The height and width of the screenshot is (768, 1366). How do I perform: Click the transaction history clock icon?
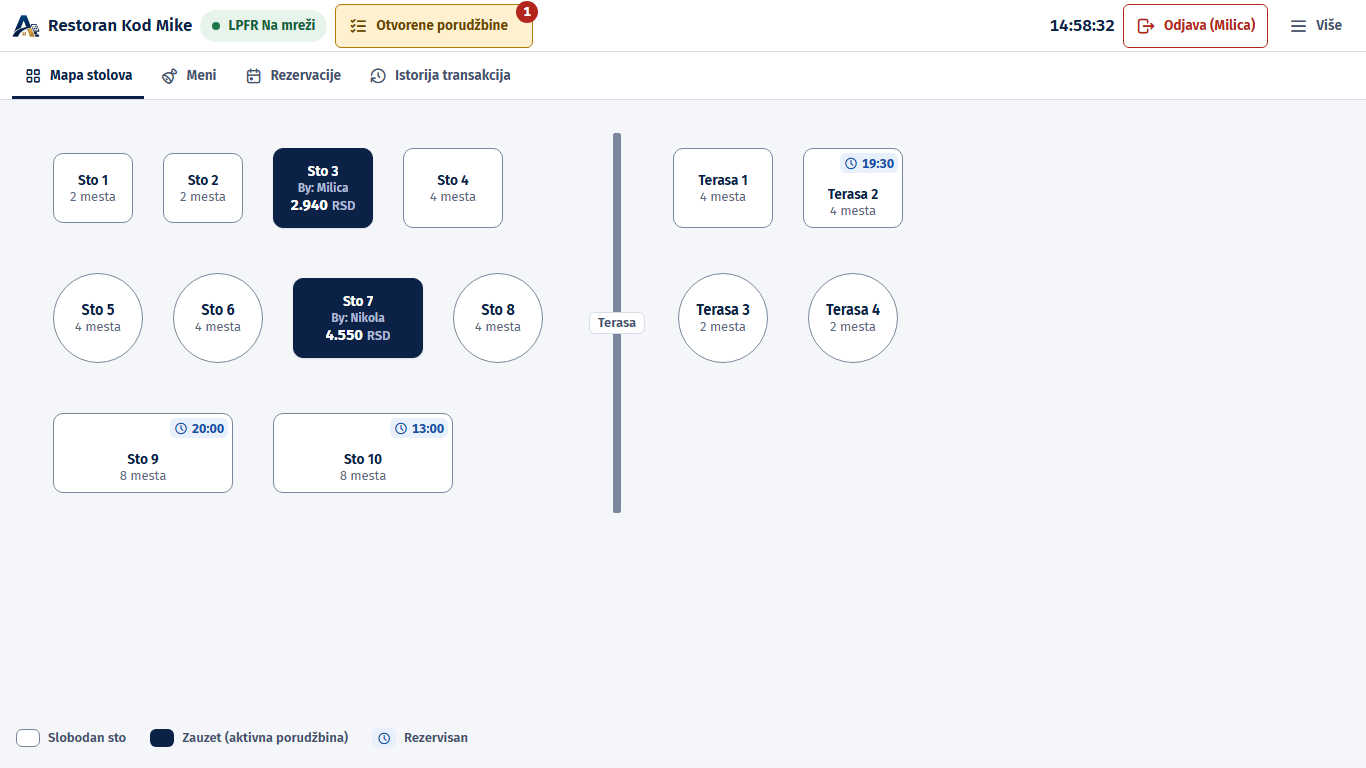[378, 76]
